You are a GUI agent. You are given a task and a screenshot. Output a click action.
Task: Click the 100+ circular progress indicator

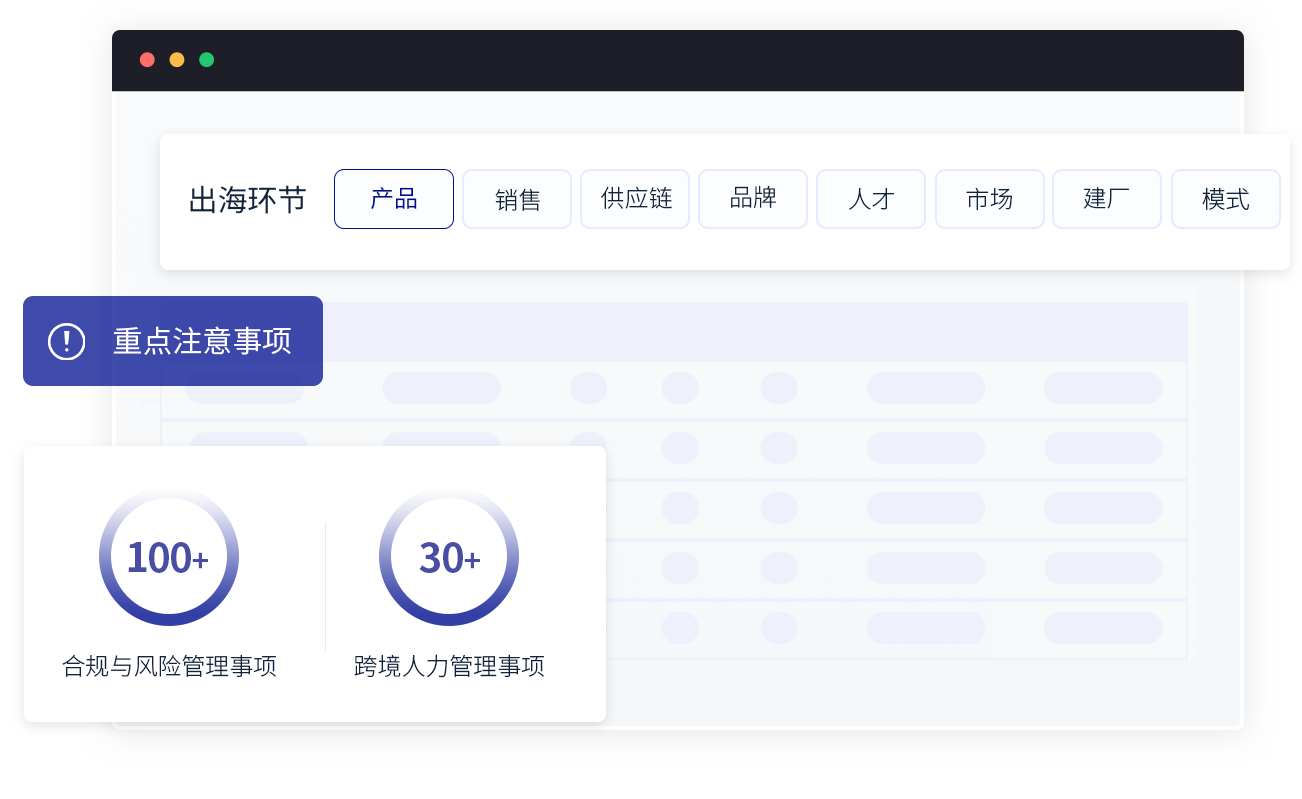[x=168, y=557]
